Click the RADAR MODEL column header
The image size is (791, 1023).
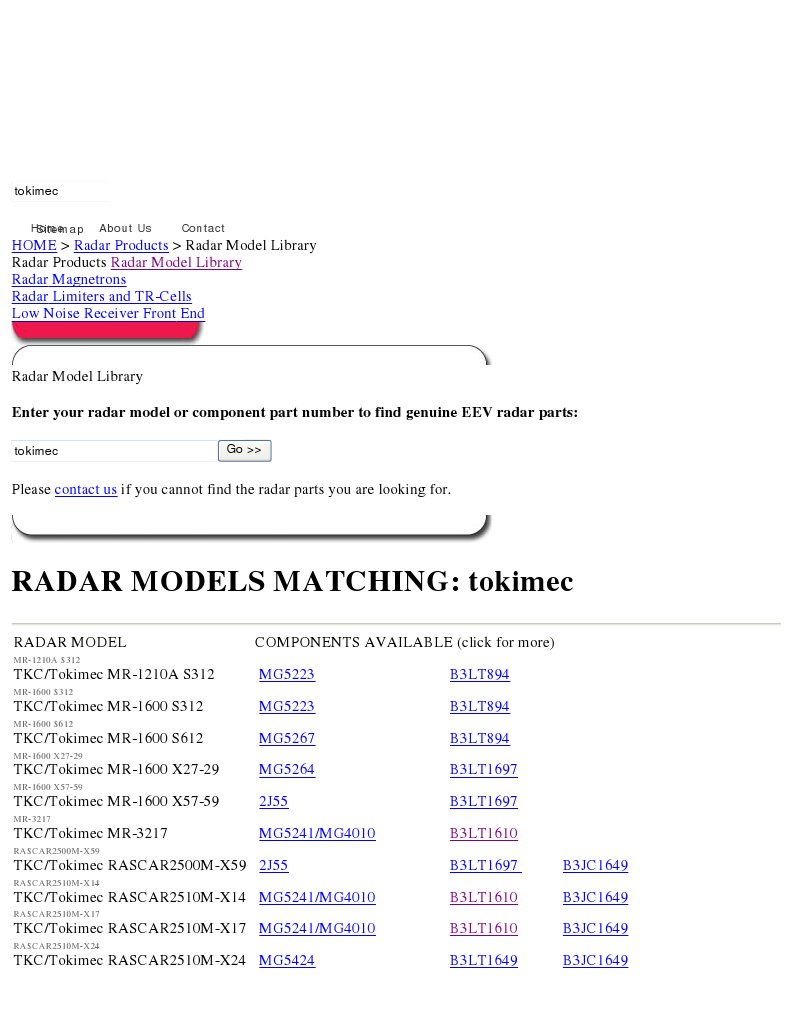click(70, 643)
